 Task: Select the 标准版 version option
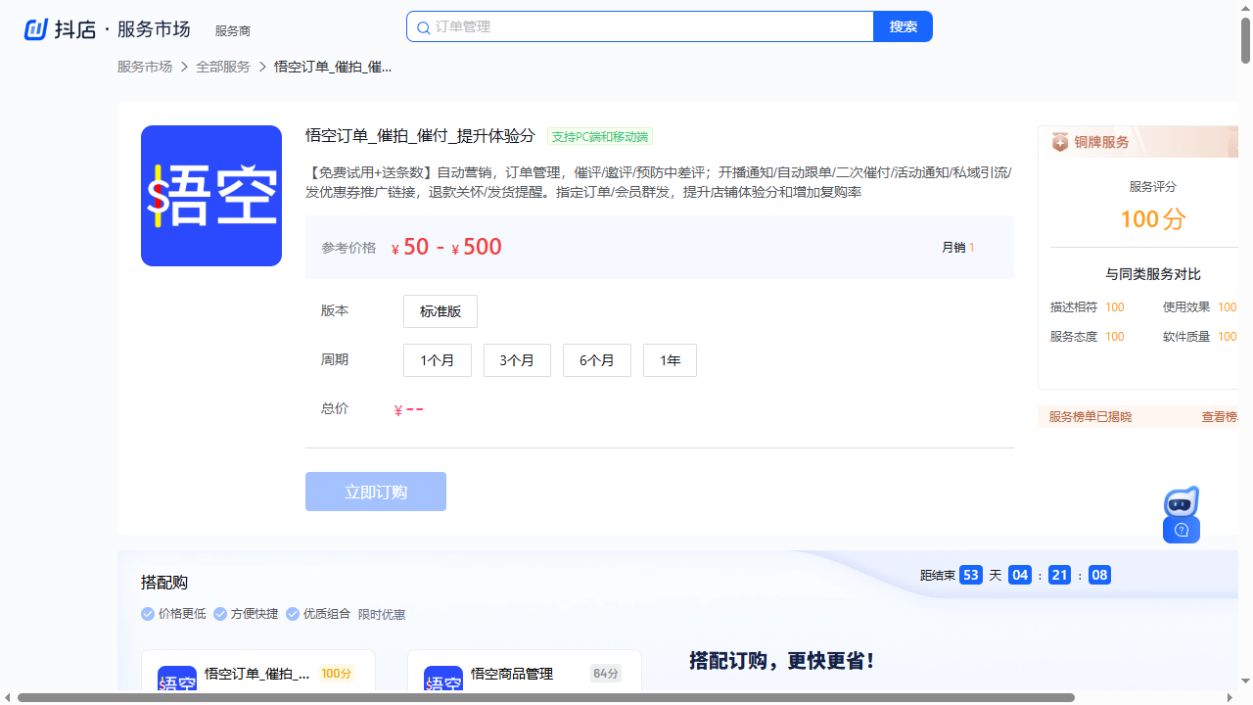440,311
